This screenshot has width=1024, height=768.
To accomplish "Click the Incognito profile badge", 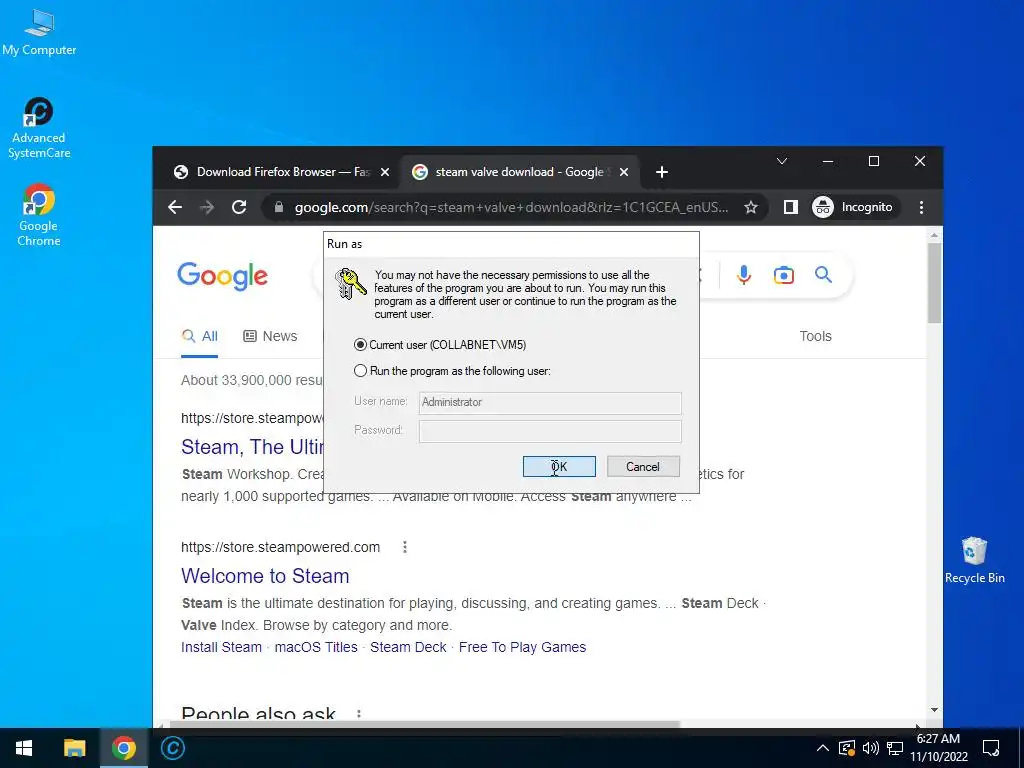I will tap(853, 207).
